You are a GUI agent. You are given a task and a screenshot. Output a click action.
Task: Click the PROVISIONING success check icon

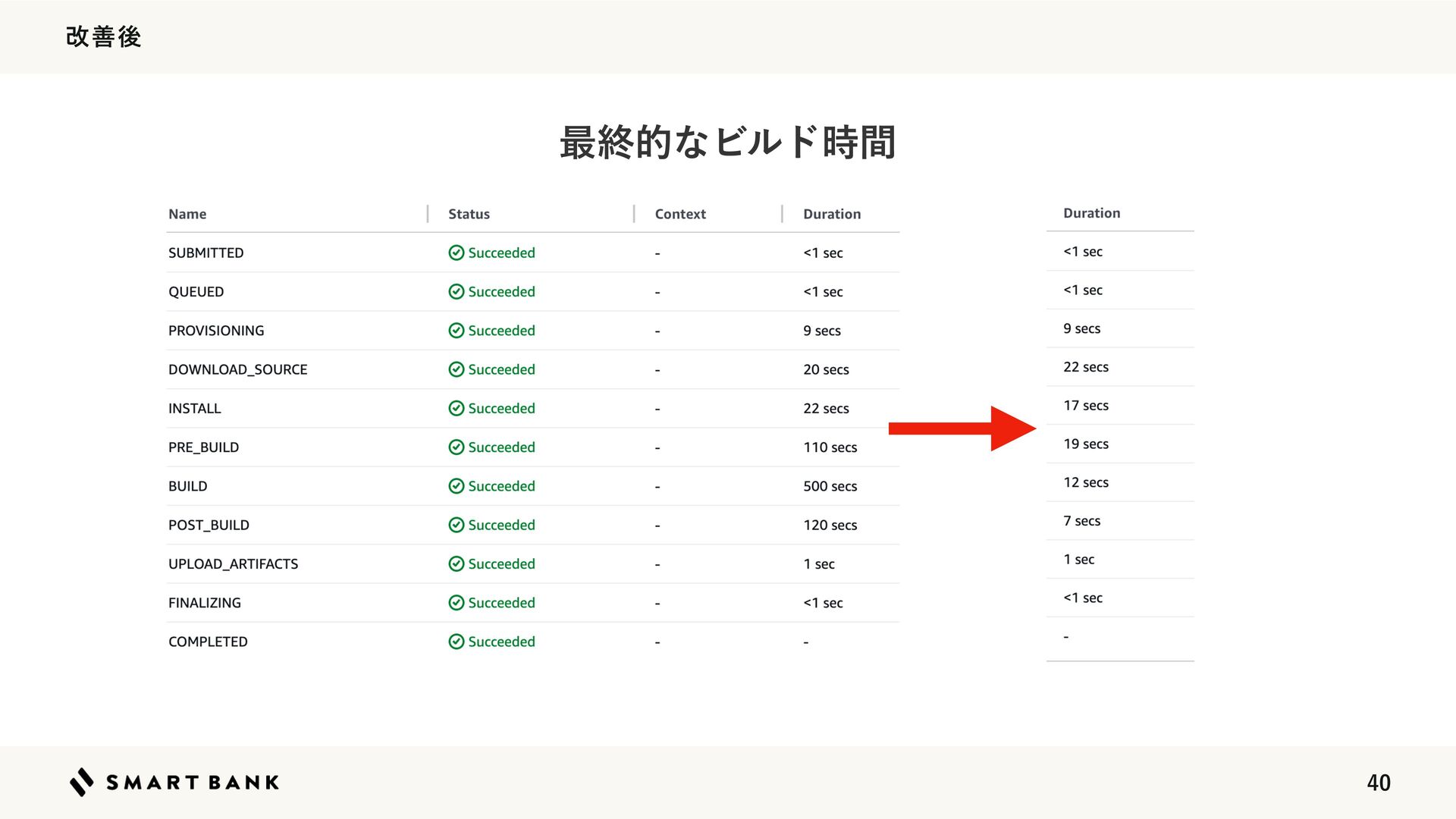coord(456,331)
